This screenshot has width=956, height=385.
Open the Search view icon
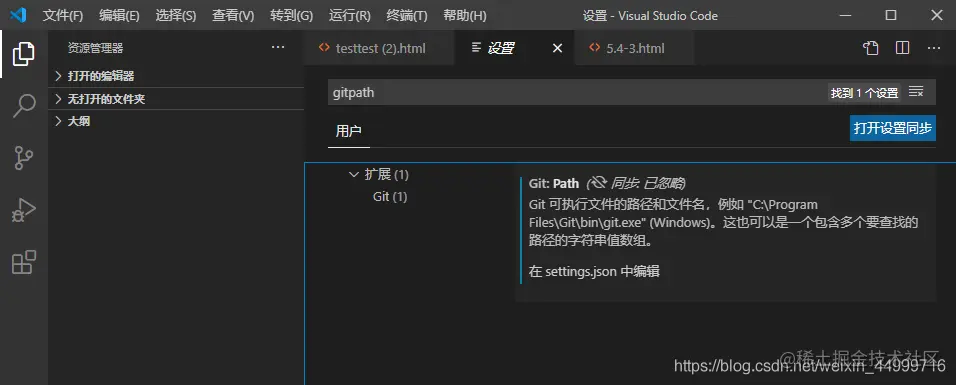coord(24,106)
